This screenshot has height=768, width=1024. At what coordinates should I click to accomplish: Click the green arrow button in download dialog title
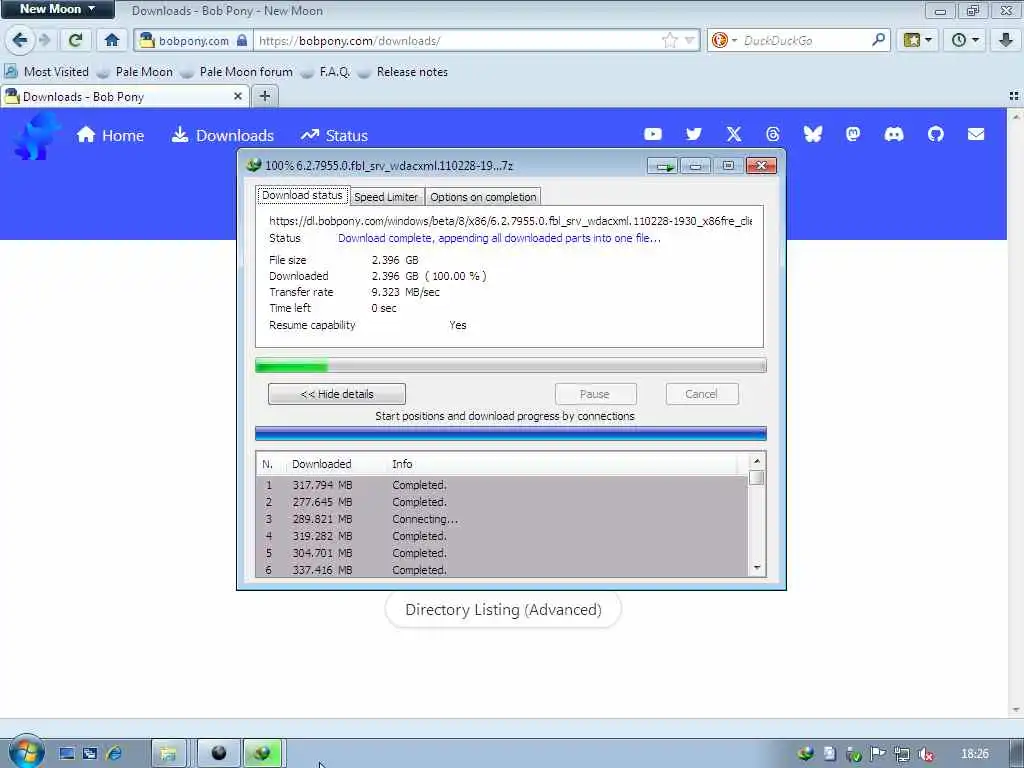[664, 167]
